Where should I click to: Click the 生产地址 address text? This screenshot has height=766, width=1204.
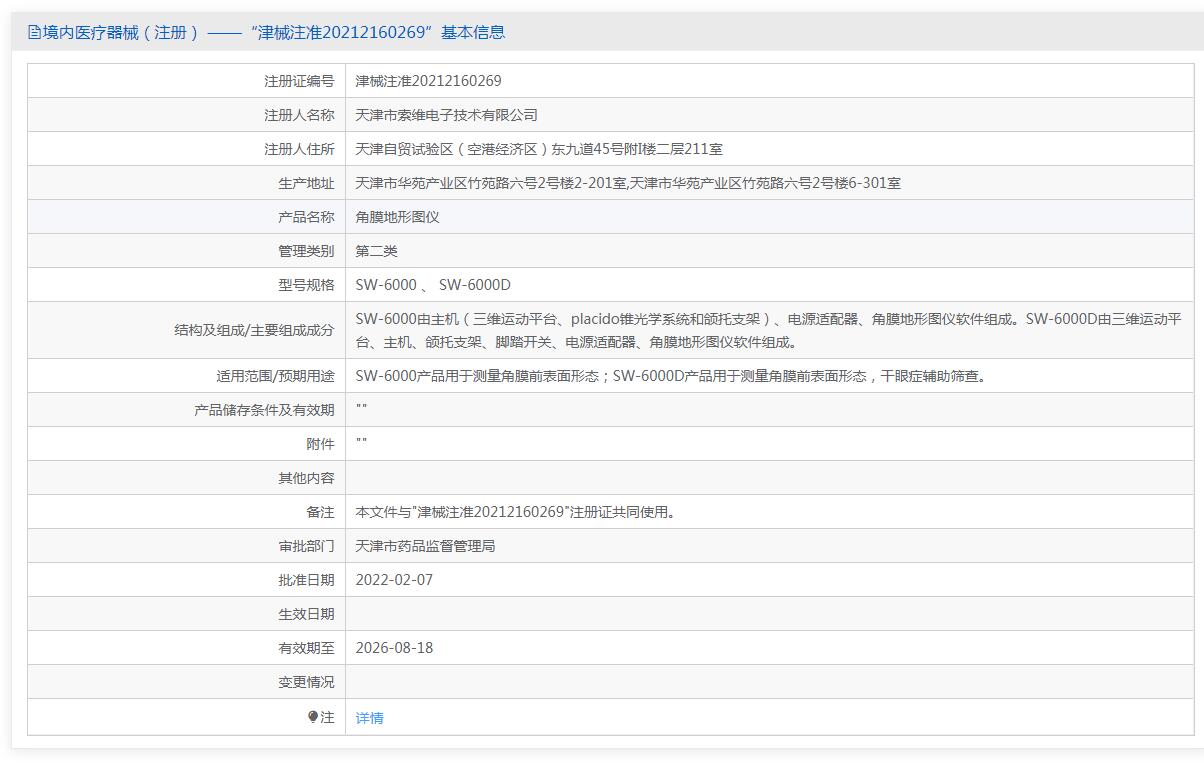click(628, 183)
